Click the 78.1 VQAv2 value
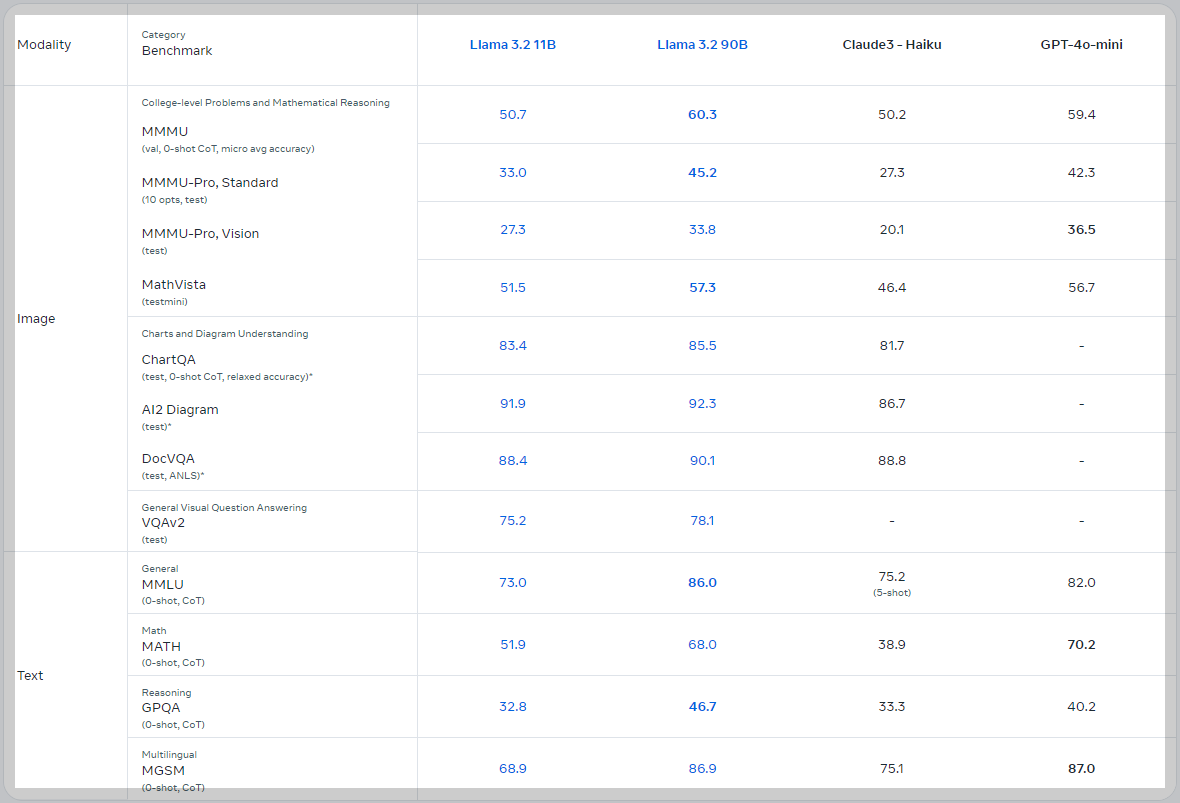 pyautogui.click(x=702, y=520)
